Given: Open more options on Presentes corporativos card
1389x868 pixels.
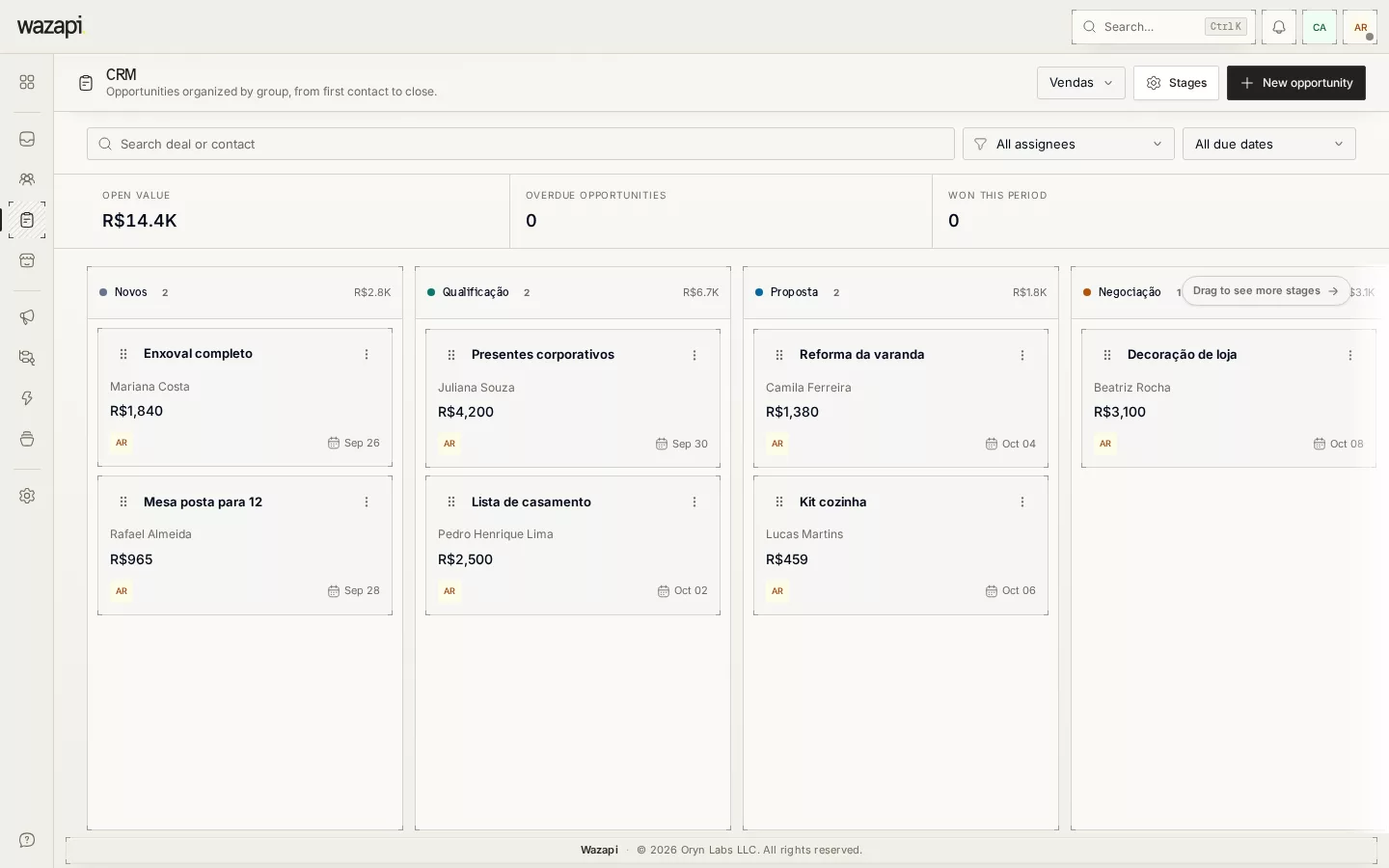Looking at the screenshot, I should 694,355.
